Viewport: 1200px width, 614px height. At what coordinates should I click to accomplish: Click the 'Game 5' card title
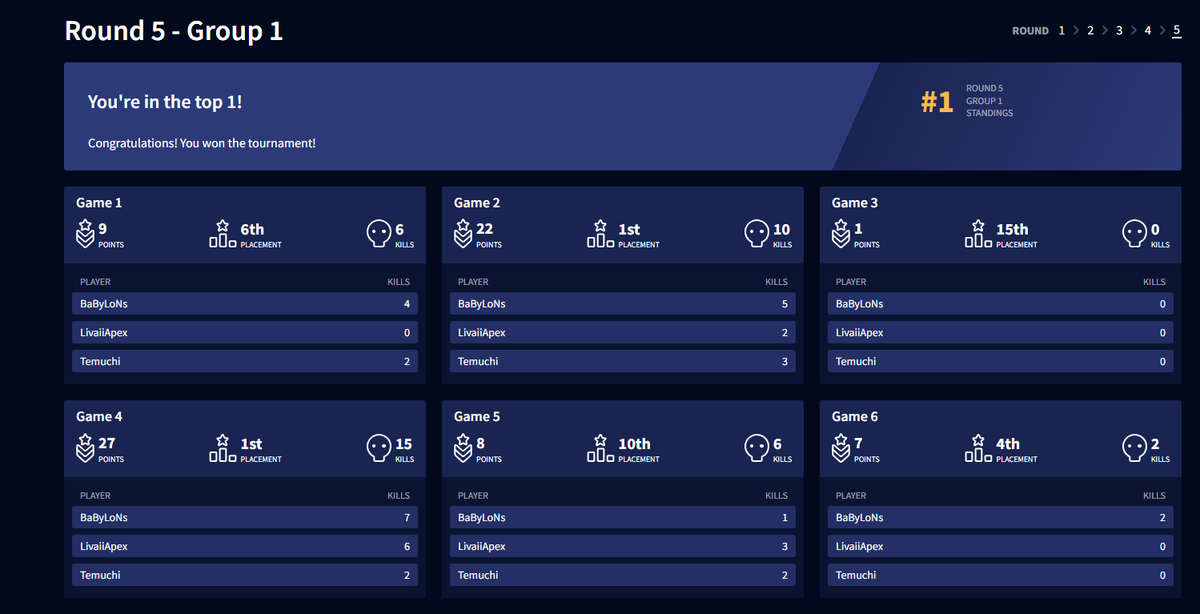[x=478, y=417]
